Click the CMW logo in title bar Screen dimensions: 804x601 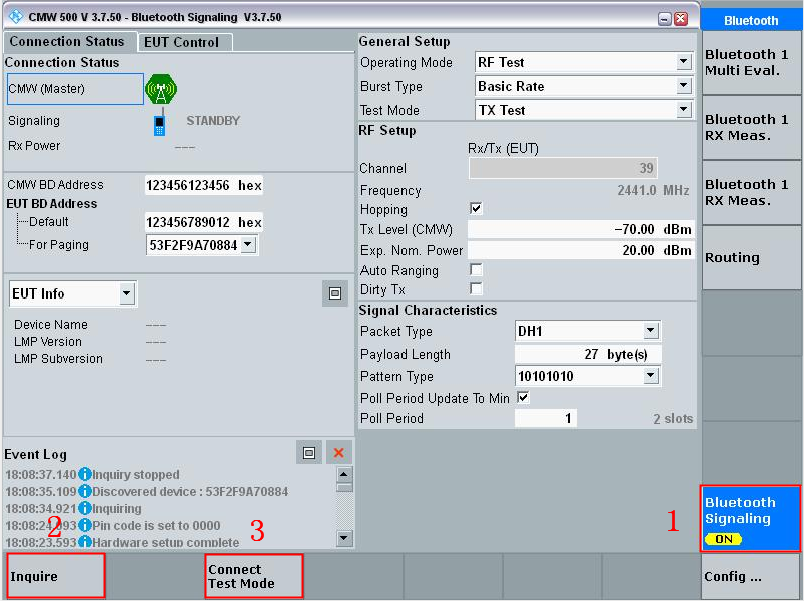16,16
